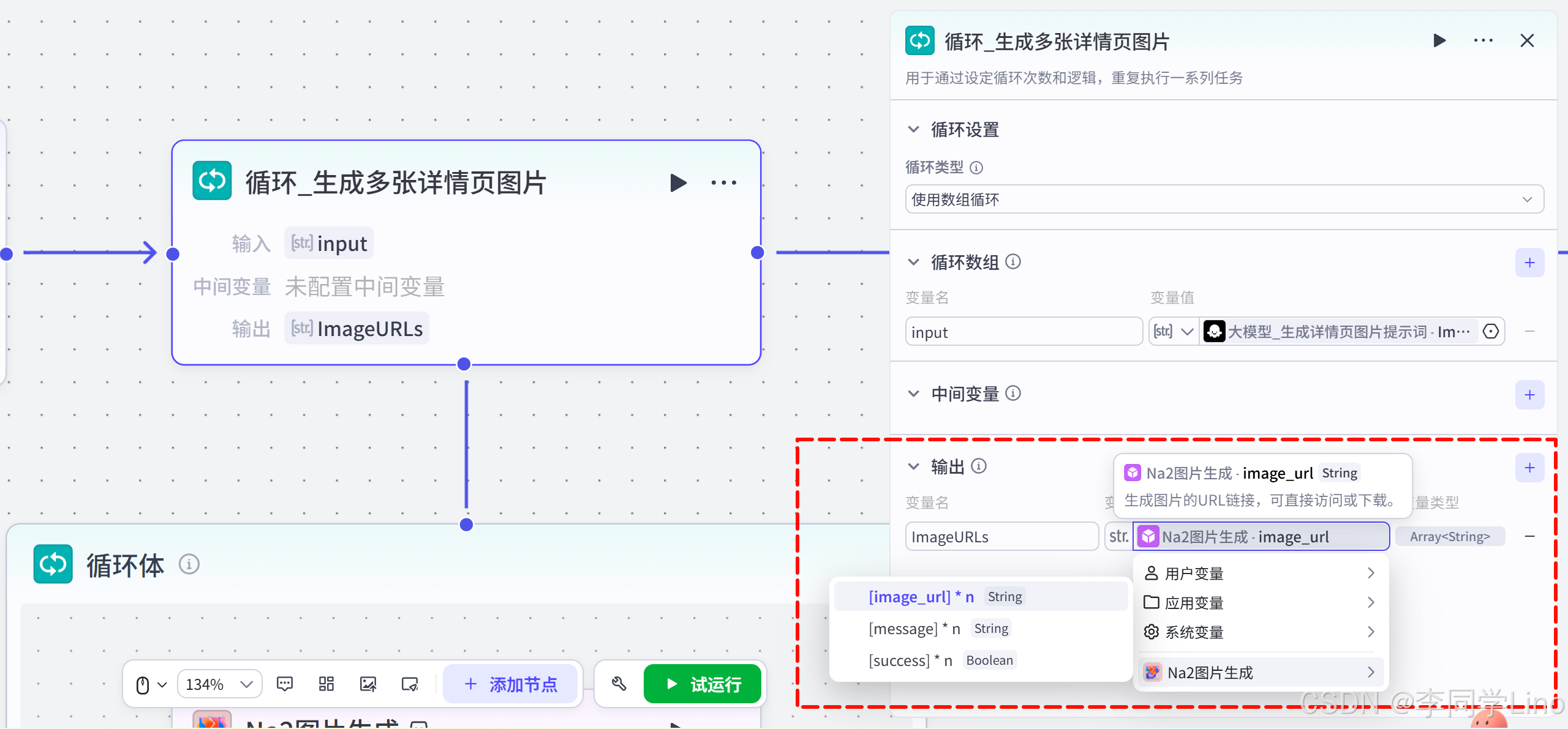1568x729 pixels.
Task: Open the 循环类型 dropdown 使用数组循环
Action: coord(1224,200)
